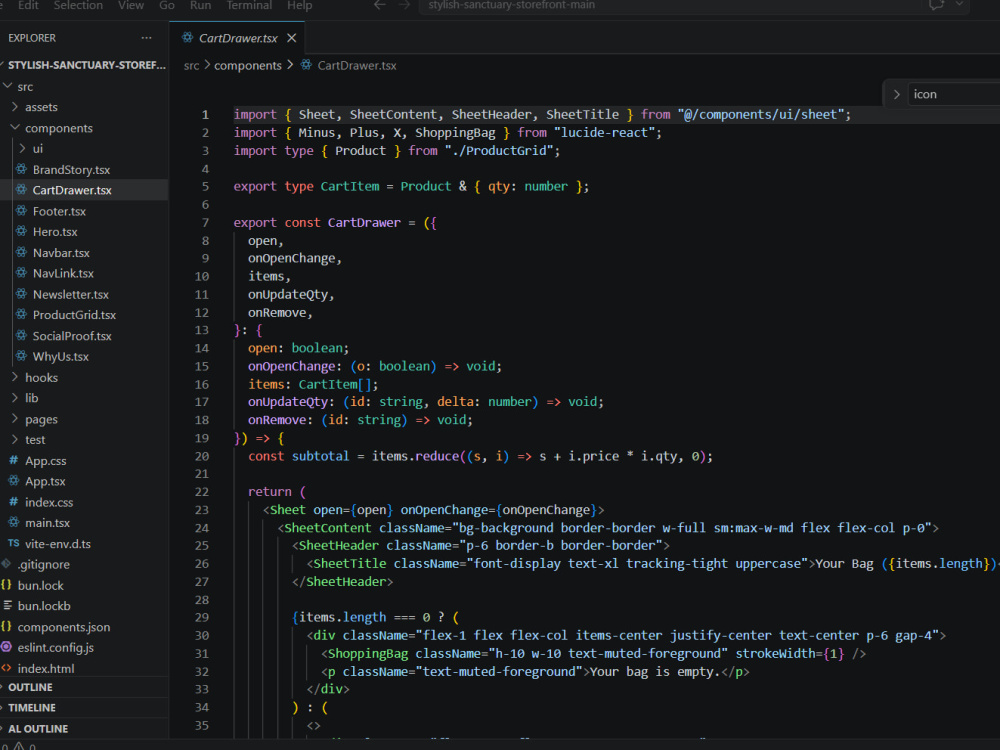Open WhyUs.tsx file
The height and width of the screenshot is (750, 1000).
(x=60, y=357)
